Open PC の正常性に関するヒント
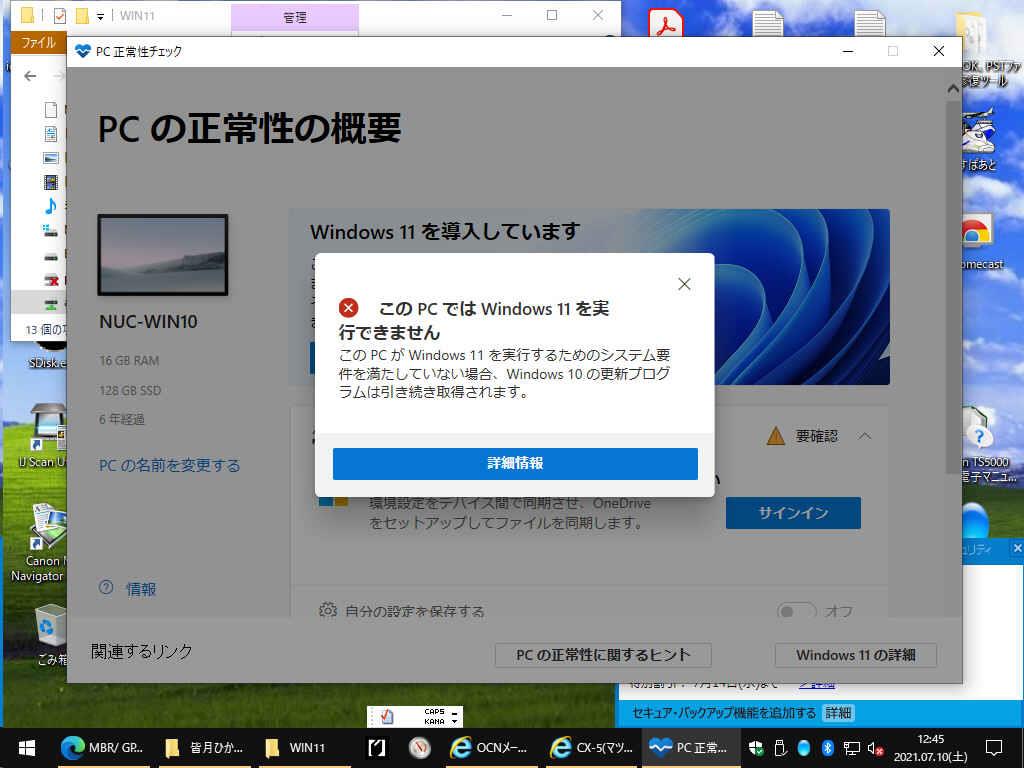 coord(603,655)
